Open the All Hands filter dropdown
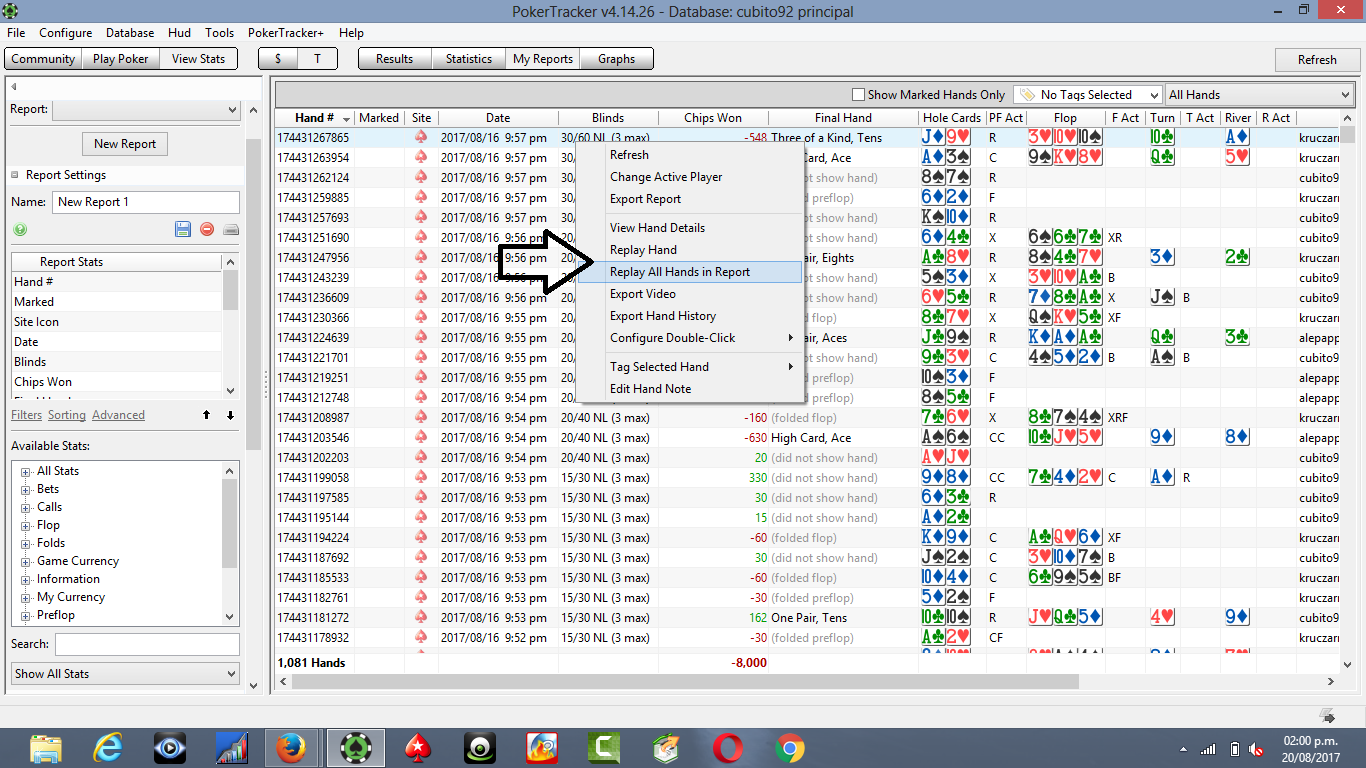1366x768 pixels. click(x=1259, y=95)
